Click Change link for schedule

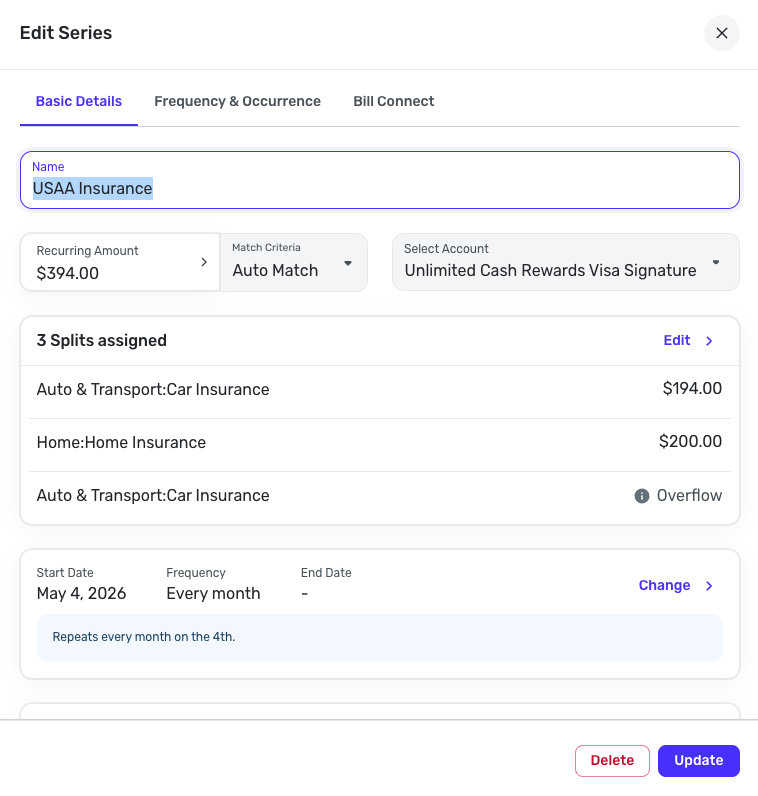coord(664,586)
